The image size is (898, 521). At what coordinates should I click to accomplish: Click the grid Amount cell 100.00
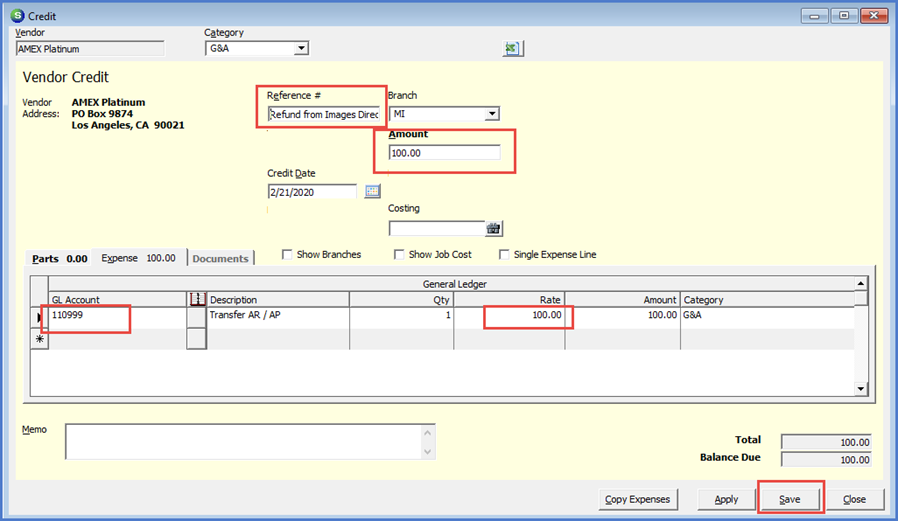click(623, 318)
